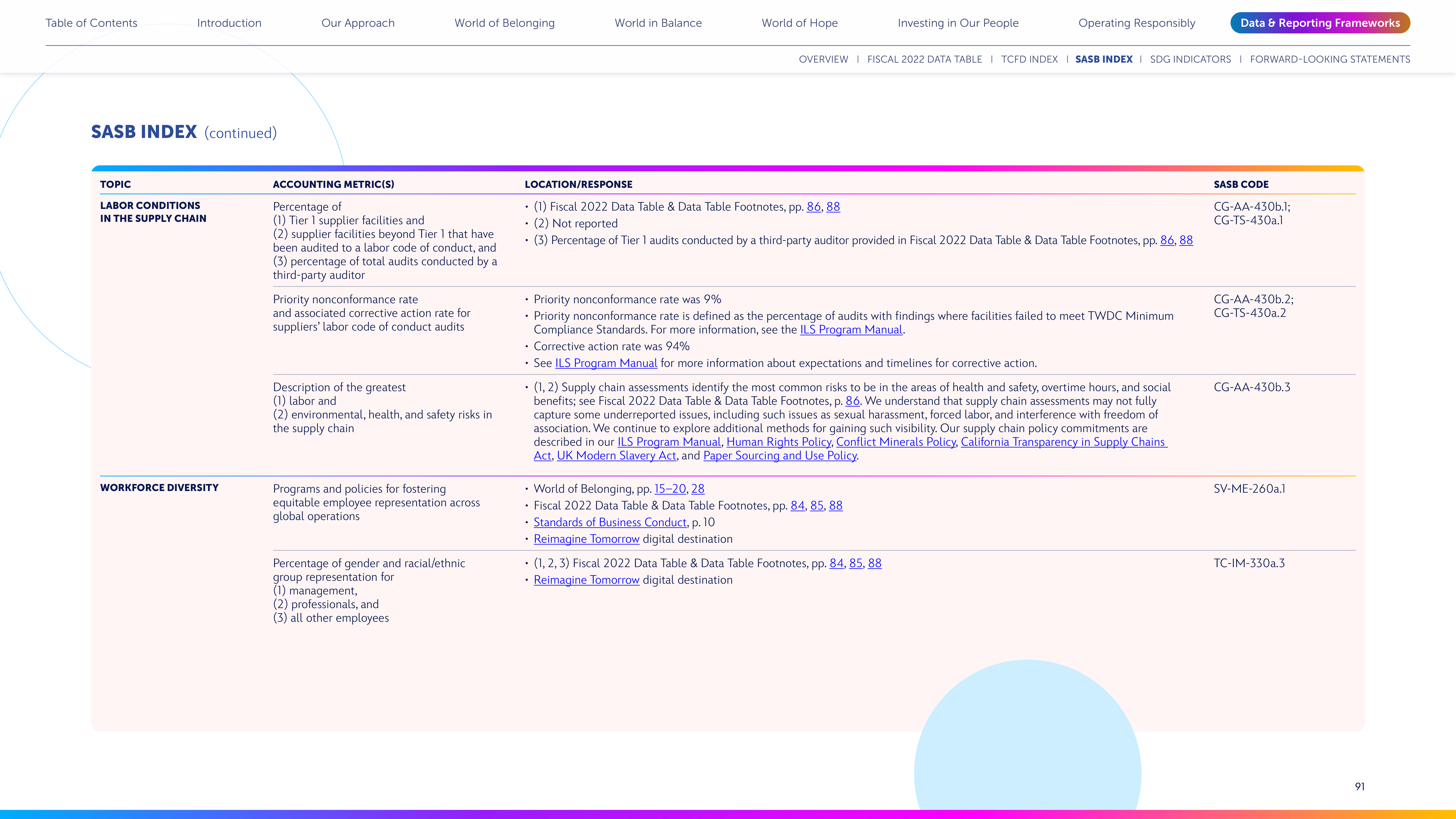The height and width of the screenshot is (819, 1456).
Task: Open Operating Responsibly section
Action: (x=1137, y=23)
